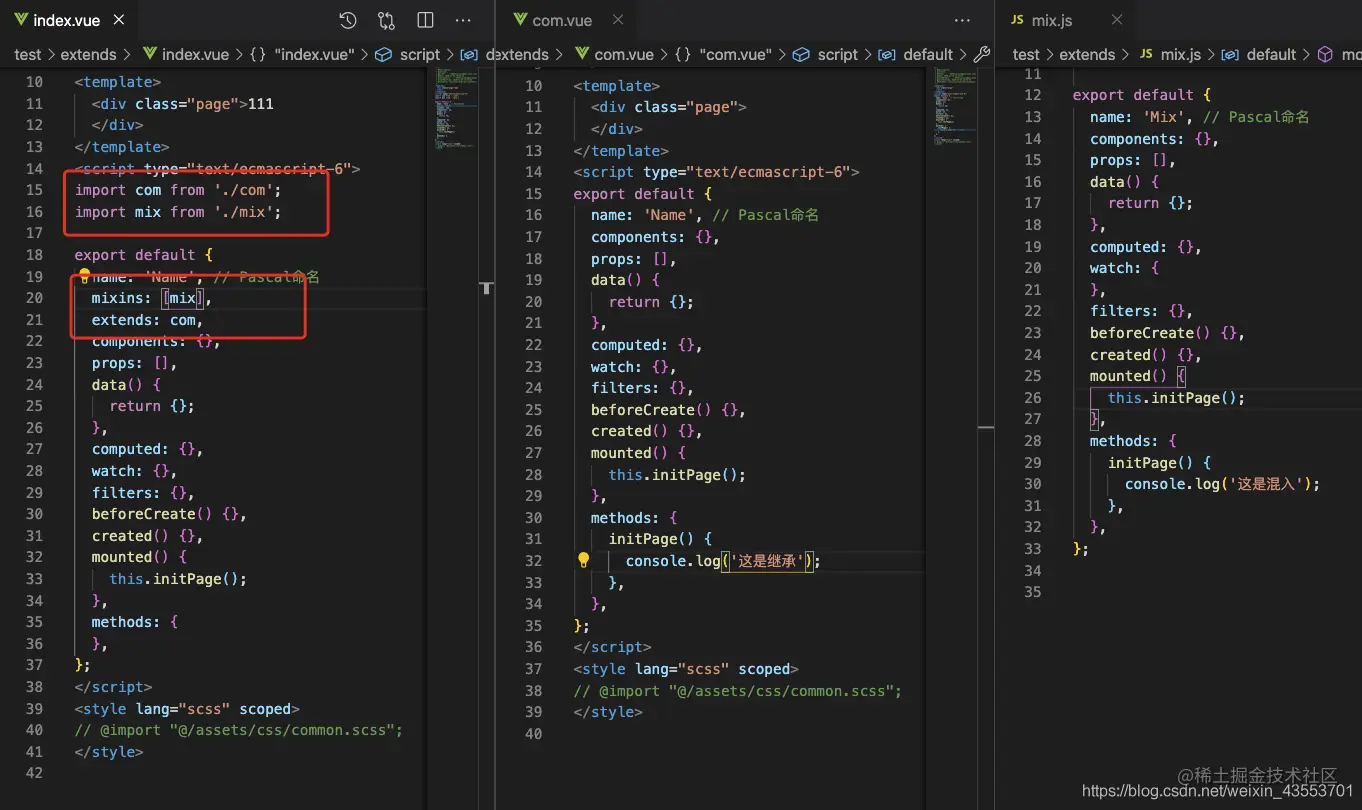Screen dimensions: 1362x810
Task: Close the index.vue tab
Action: [119, 20]
